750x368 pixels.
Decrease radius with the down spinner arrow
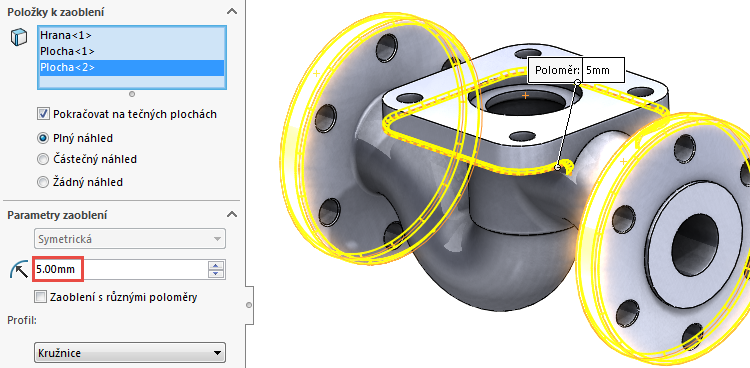tap(217, 274)
